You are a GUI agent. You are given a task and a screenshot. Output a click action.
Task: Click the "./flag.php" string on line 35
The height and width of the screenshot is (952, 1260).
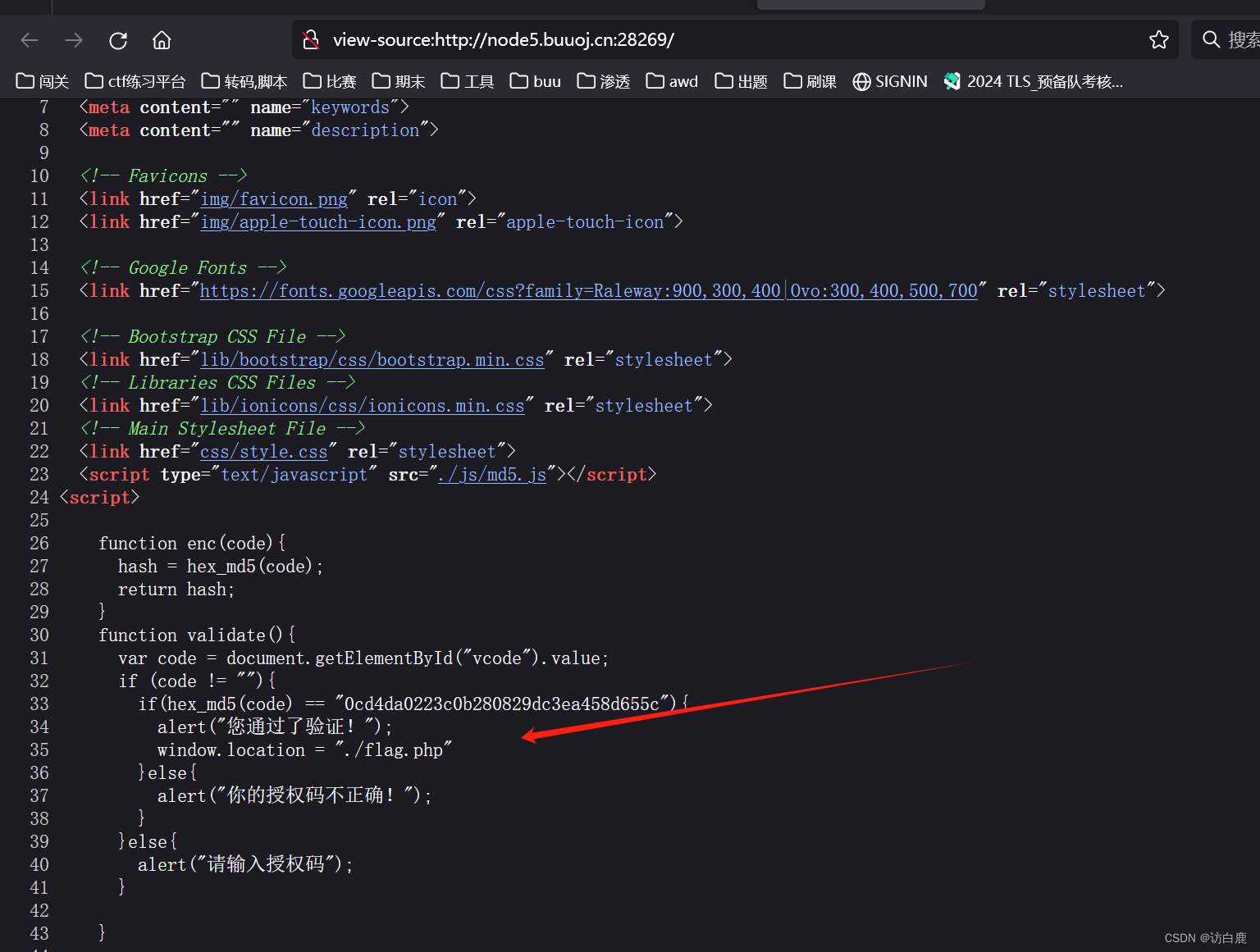394,750
